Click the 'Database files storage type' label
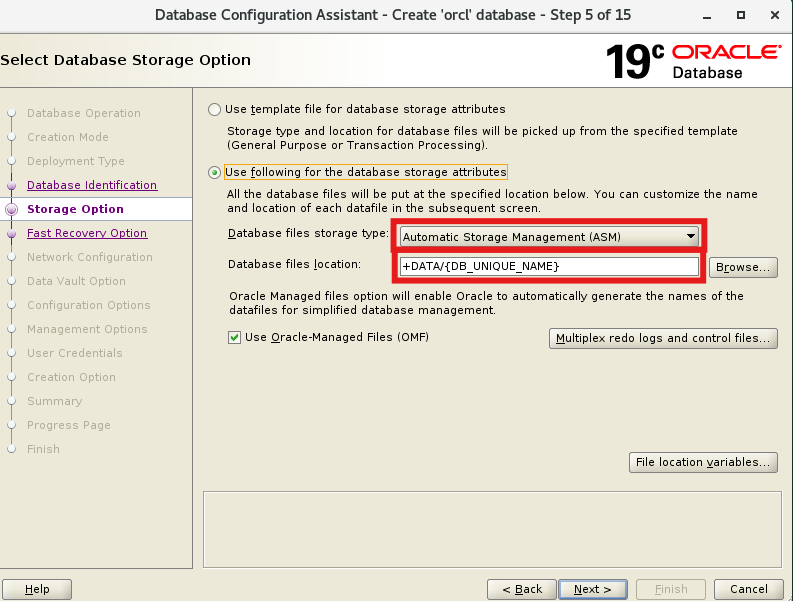793x601 pixels. click(309, 233)
